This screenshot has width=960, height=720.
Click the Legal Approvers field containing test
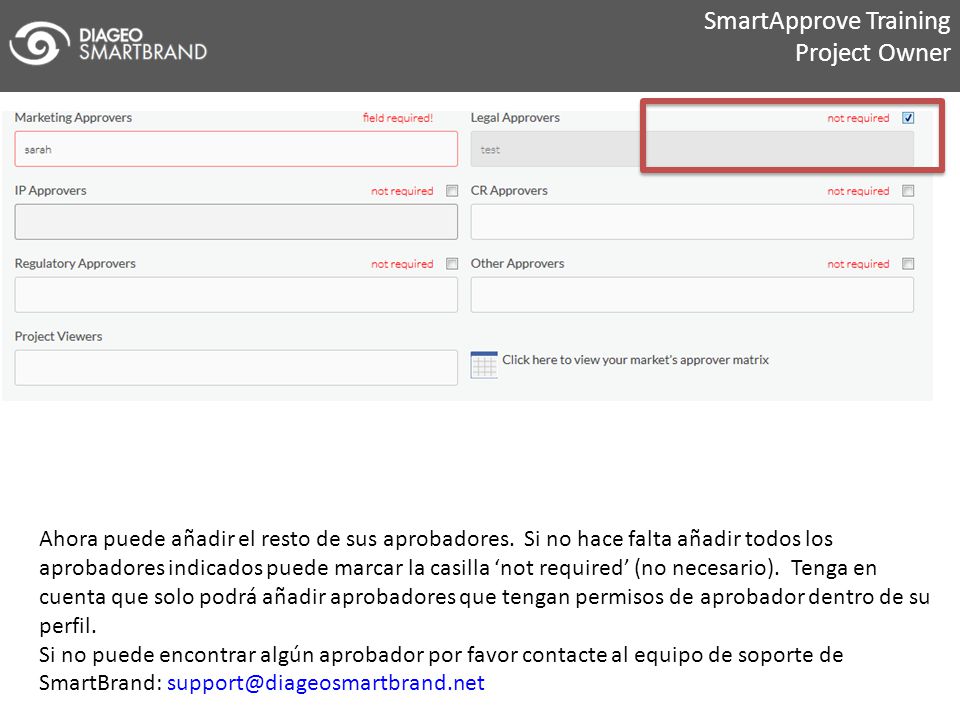[x=692, y=149]
